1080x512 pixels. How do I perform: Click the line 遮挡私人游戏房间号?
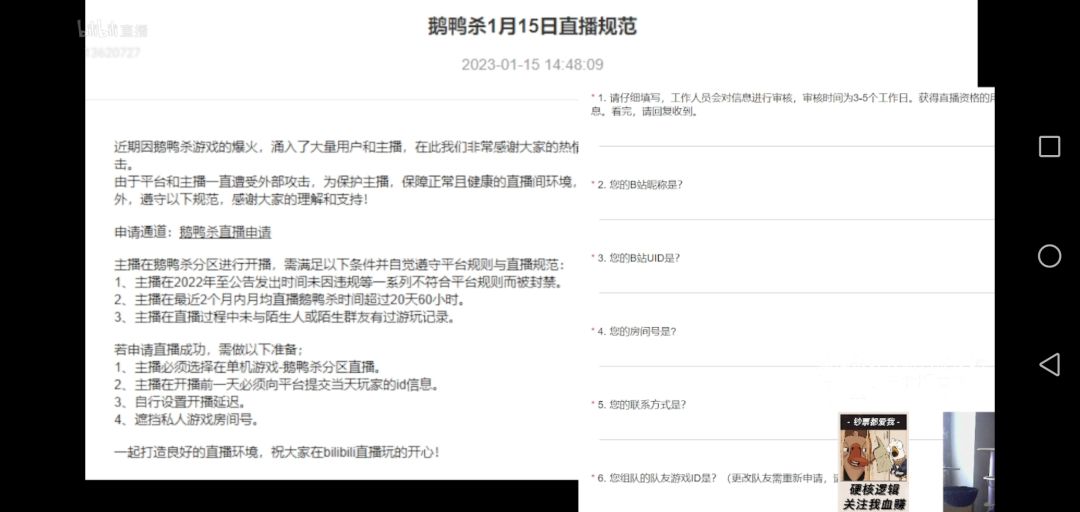point(186,419)
